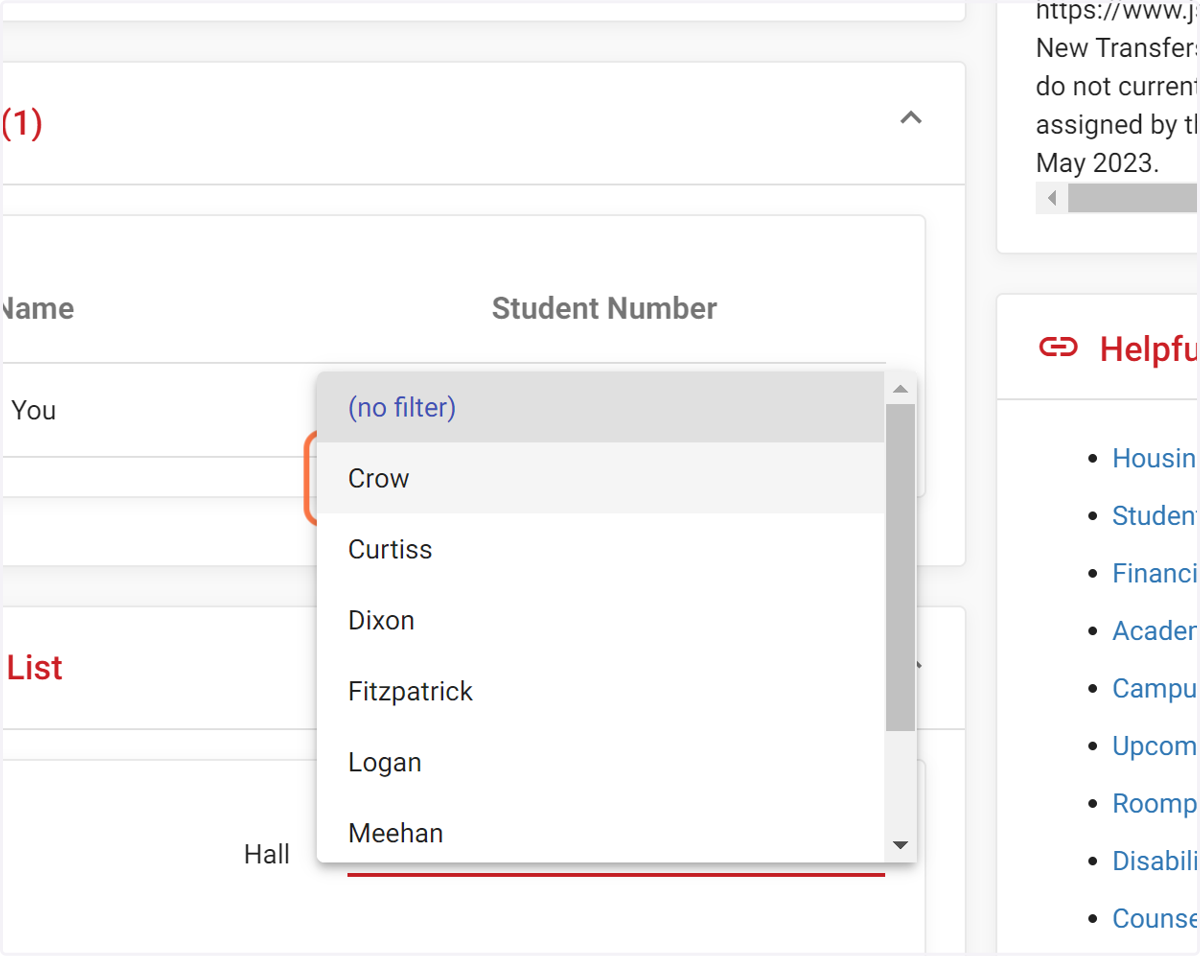Open the Campus link

click(x=1155, y=688)
